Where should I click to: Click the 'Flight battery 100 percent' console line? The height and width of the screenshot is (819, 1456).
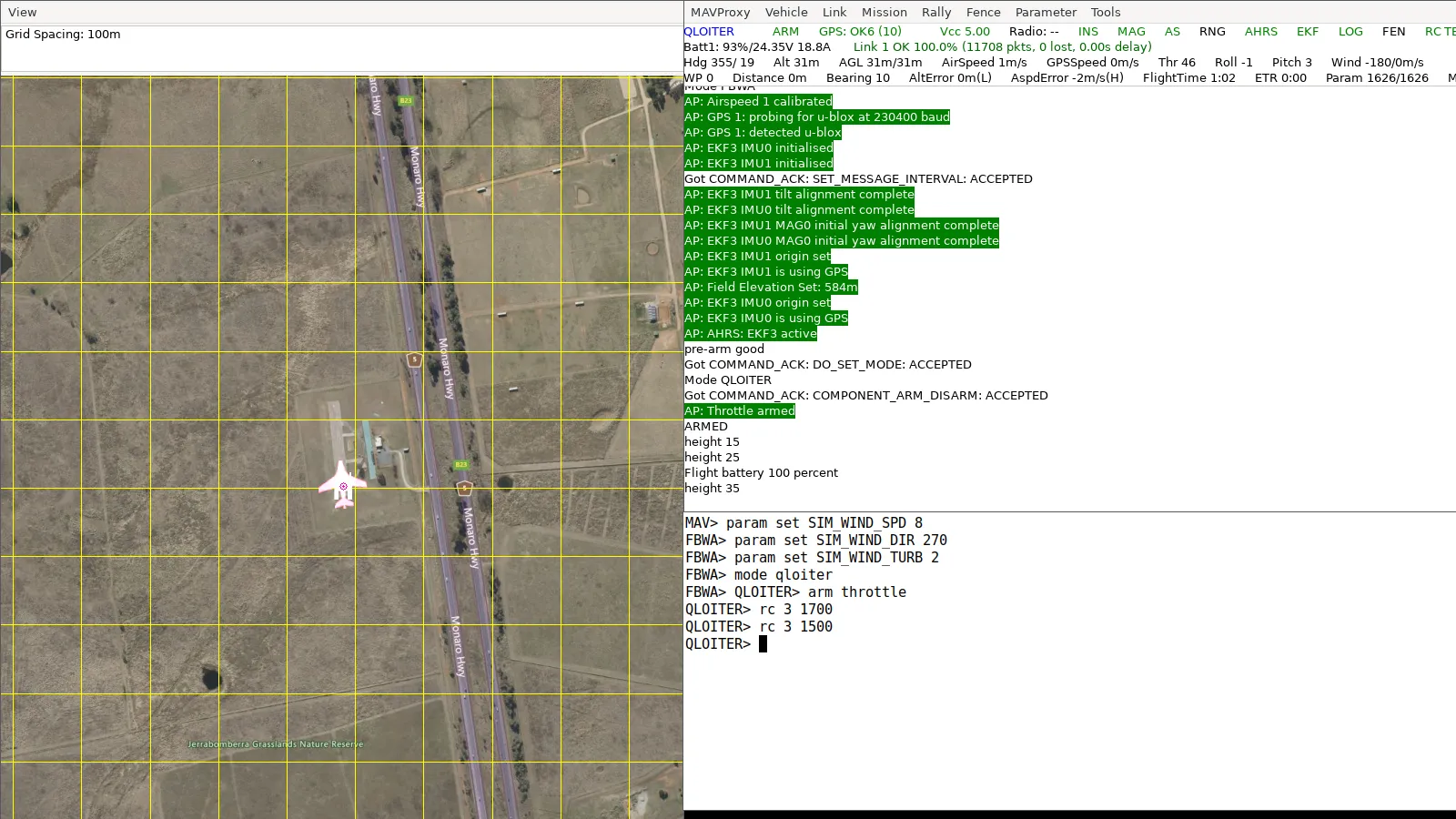(762, 473)
